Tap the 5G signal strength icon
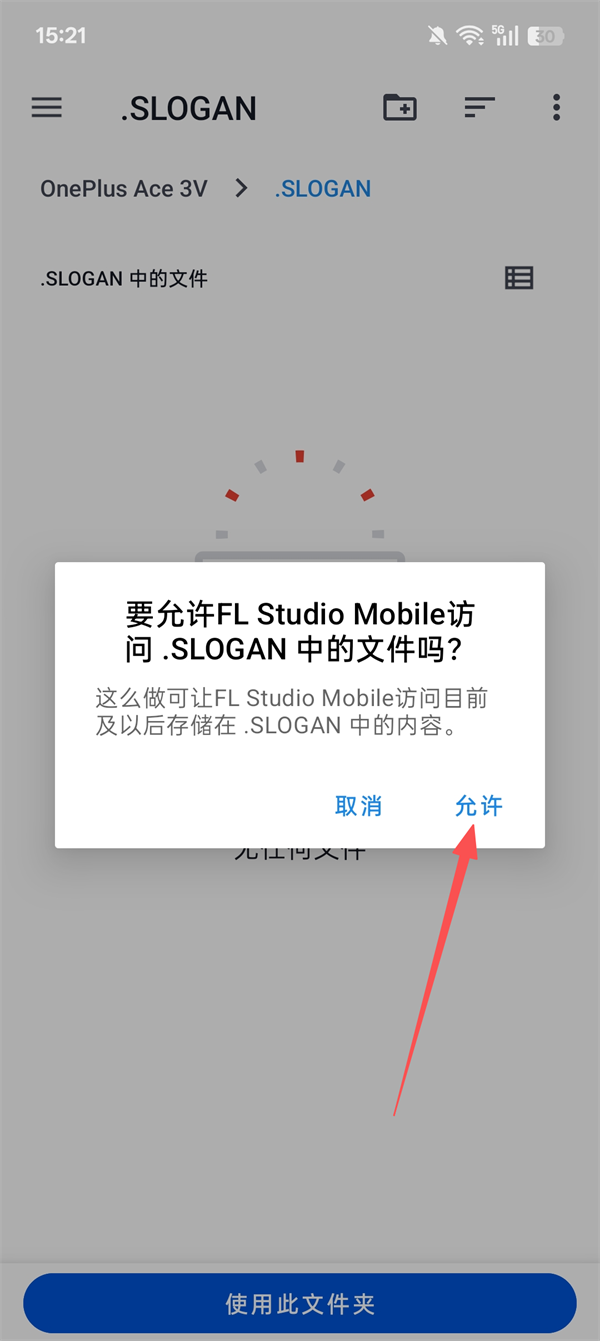This screenshot has height=1341, width=600. click(x=505, y=36)
